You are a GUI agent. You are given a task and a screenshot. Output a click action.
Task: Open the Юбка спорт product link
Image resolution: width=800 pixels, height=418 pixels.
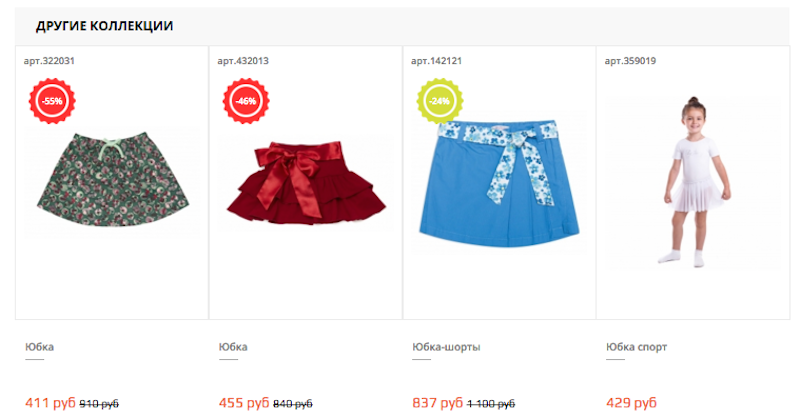click(636, 347)
